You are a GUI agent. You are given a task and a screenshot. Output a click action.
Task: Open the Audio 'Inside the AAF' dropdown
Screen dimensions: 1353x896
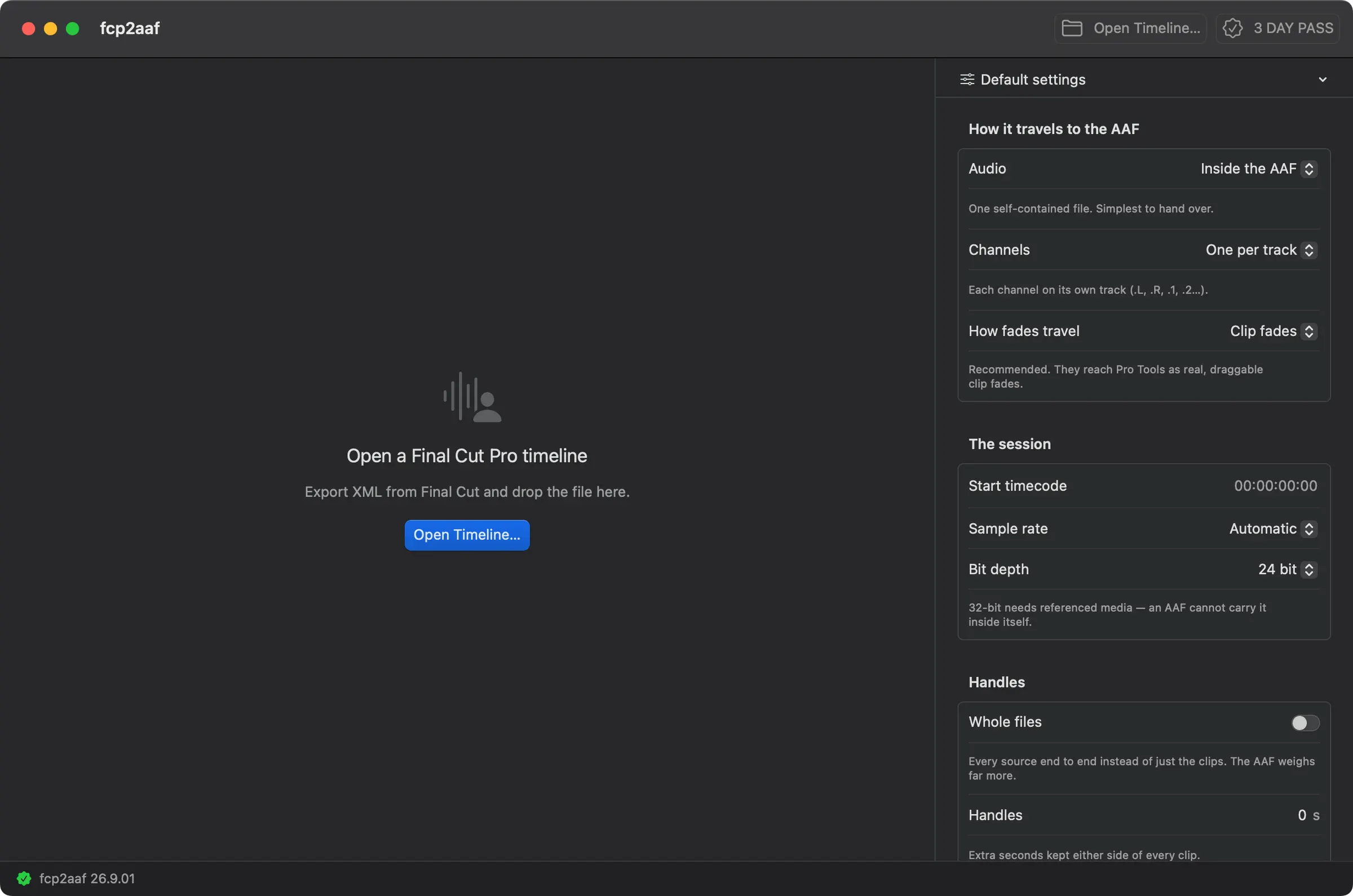click(1259, 168)
